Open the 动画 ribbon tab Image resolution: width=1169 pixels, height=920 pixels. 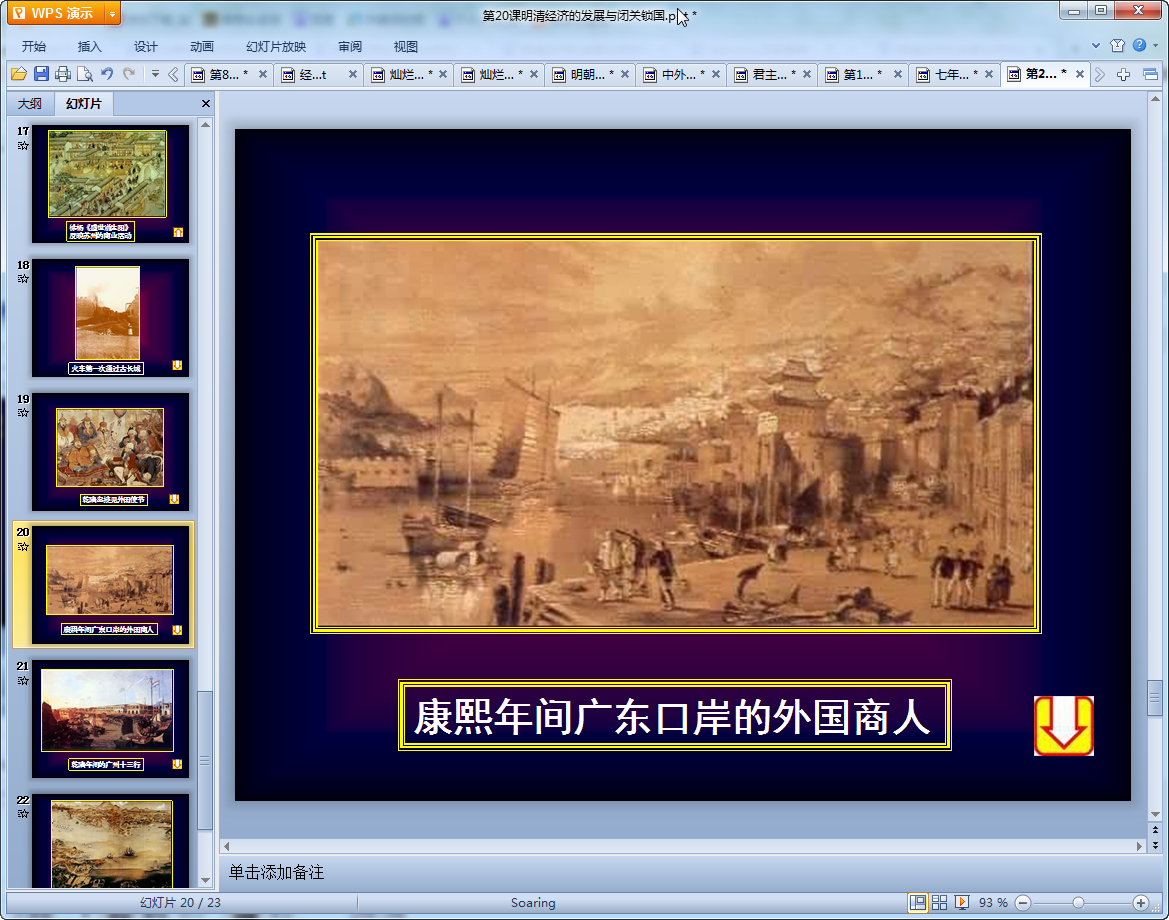(201, 46)
